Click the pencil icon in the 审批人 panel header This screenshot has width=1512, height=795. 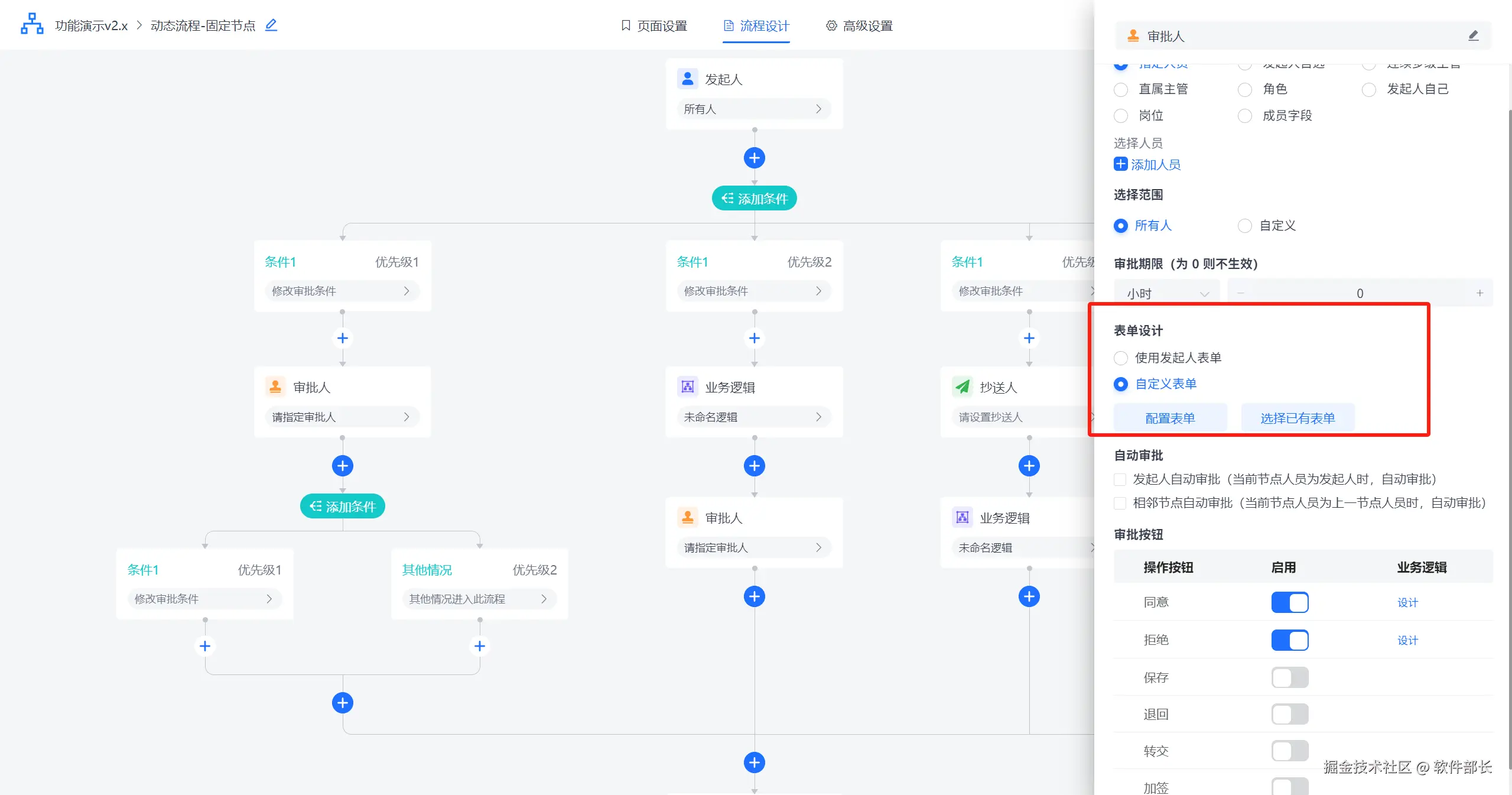1473,36
